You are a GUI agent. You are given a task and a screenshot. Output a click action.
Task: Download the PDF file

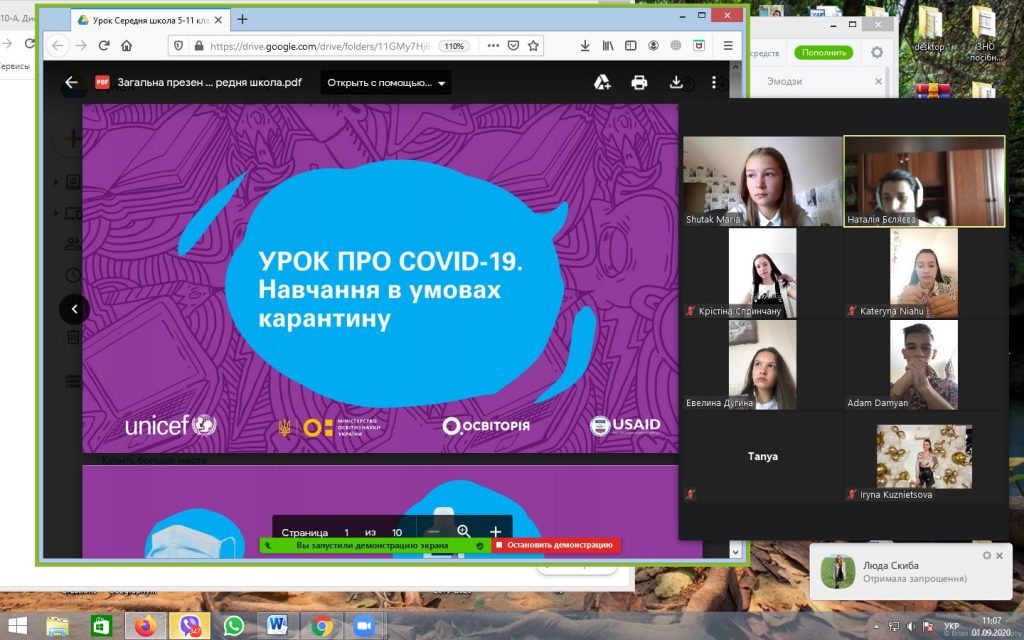[676, 82]
